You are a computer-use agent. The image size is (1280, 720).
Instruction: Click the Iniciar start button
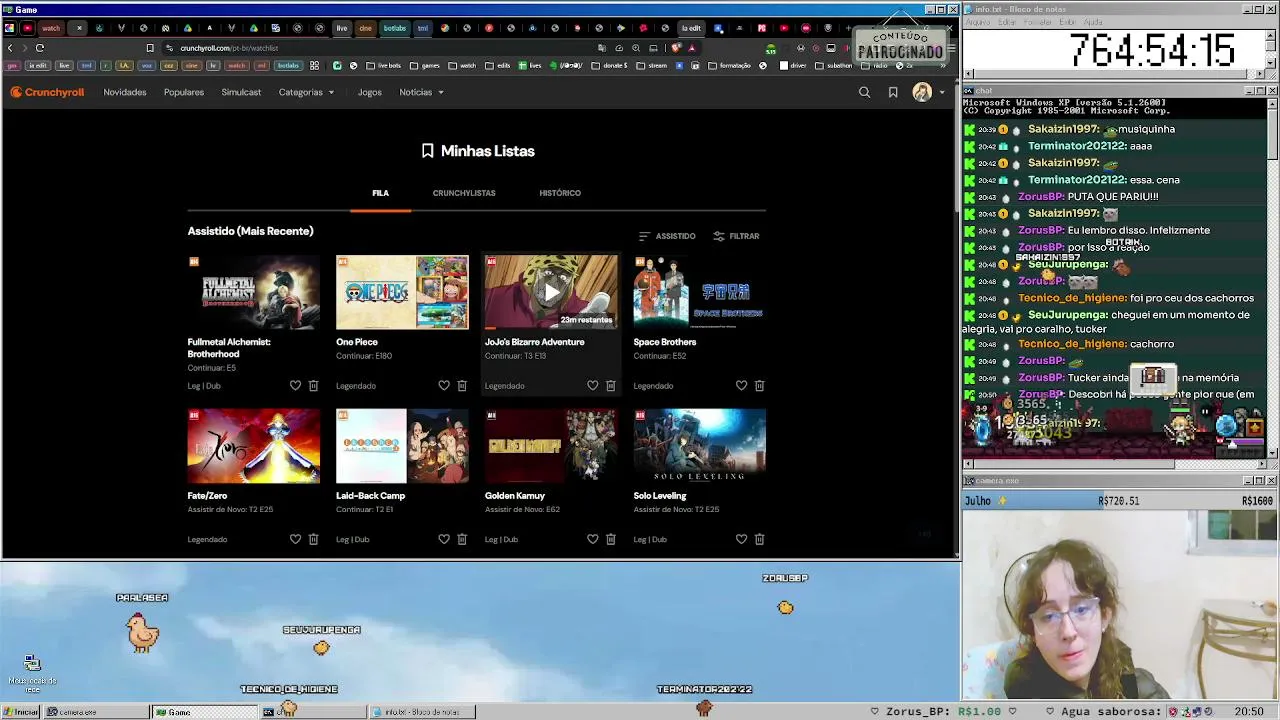[21, 712]
